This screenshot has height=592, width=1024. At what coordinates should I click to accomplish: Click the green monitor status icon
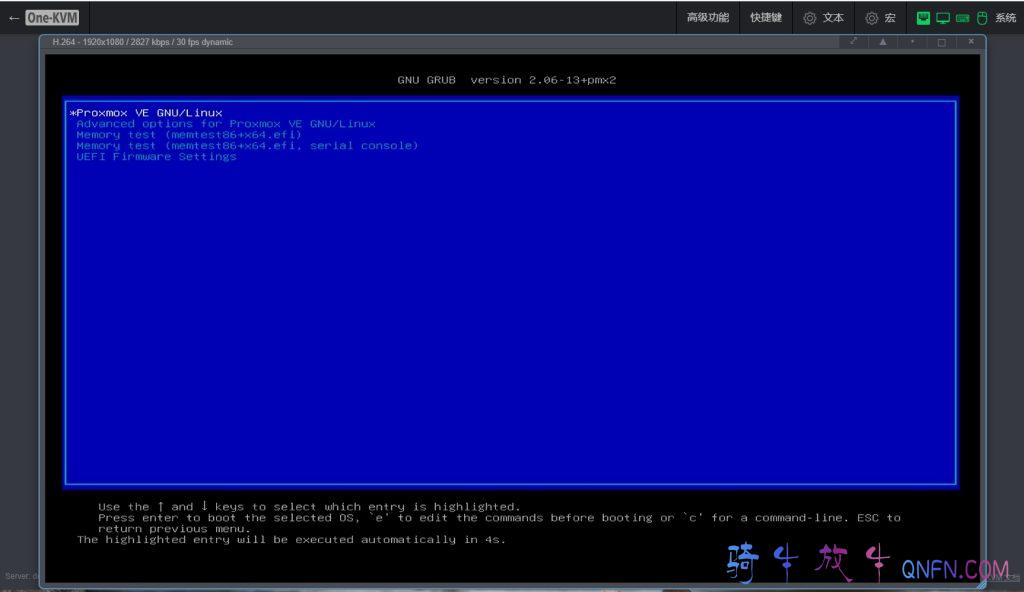942,18
